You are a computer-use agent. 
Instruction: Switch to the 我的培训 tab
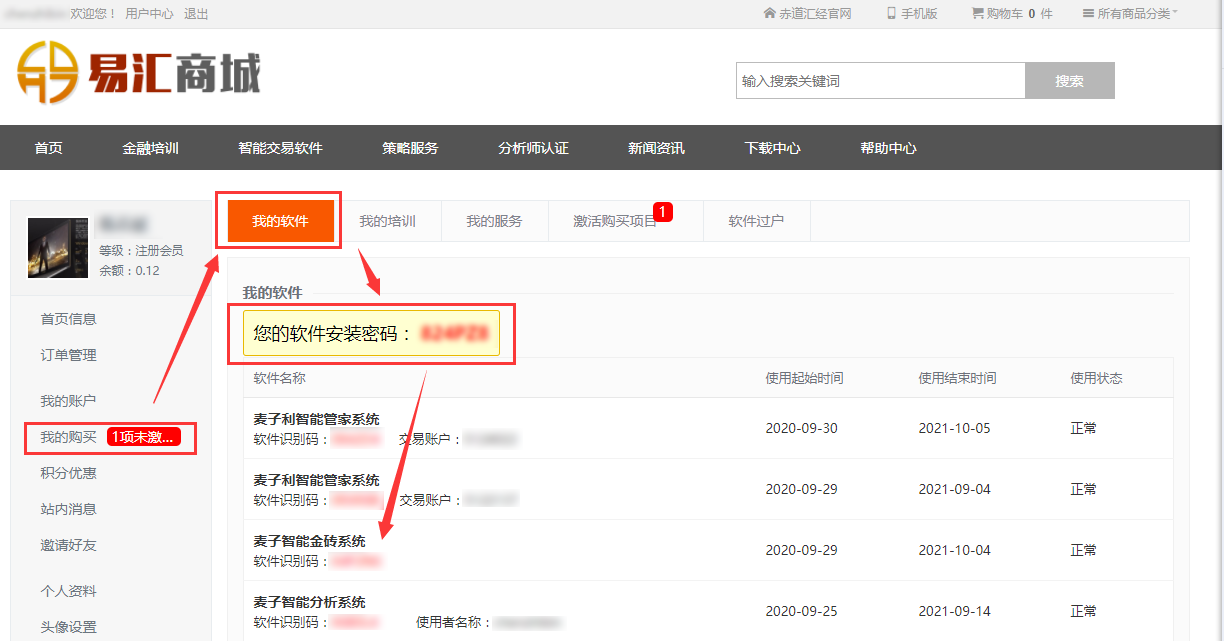click(x=387, y=221)
